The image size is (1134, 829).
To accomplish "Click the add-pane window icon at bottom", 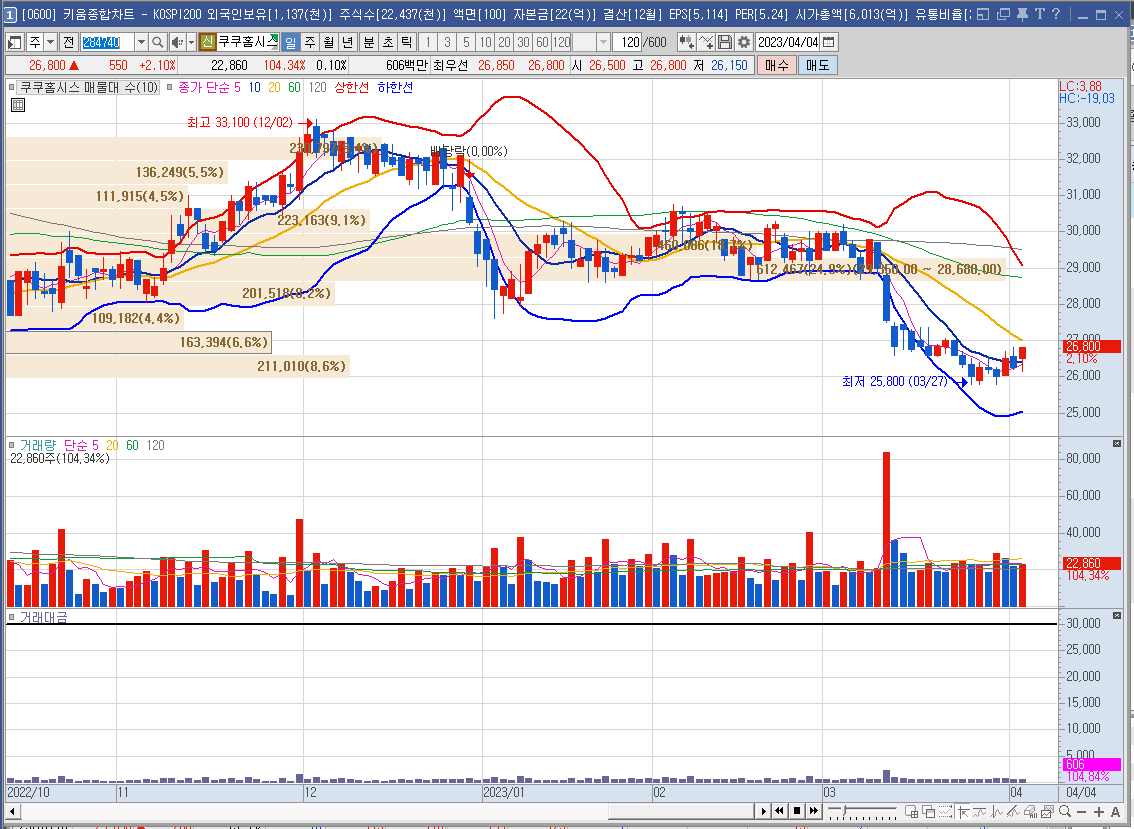I will click(x=912, y=812).
